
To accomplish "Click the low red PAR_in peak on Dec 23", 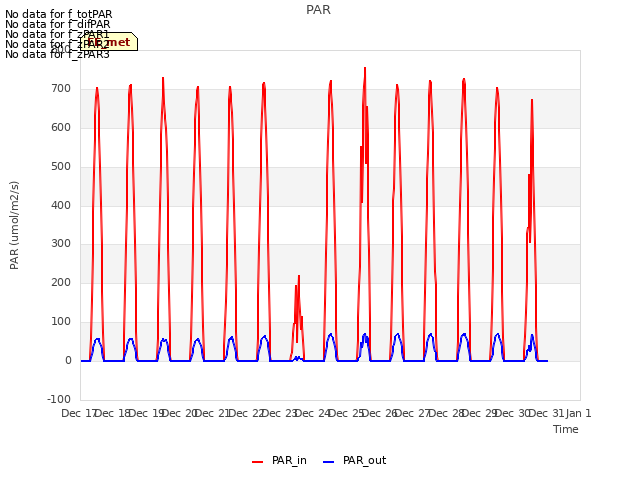I will pyautogui.click(x=299, y=277).
